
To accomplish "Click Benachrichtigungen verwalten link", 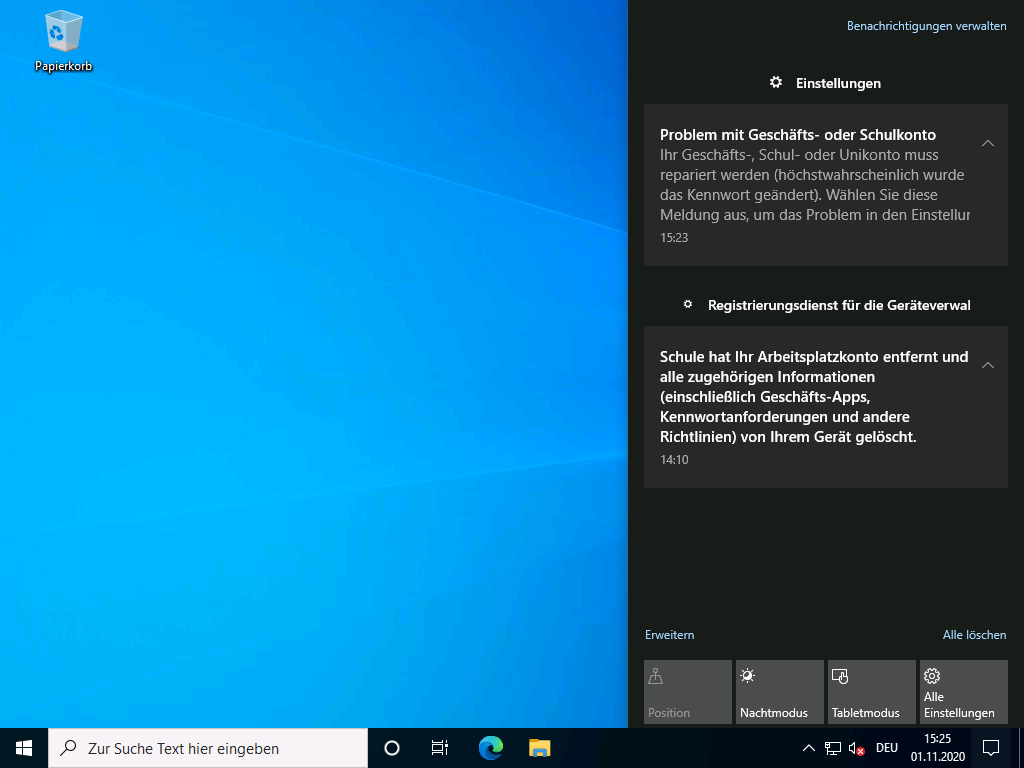I will (x=926, y=26).
